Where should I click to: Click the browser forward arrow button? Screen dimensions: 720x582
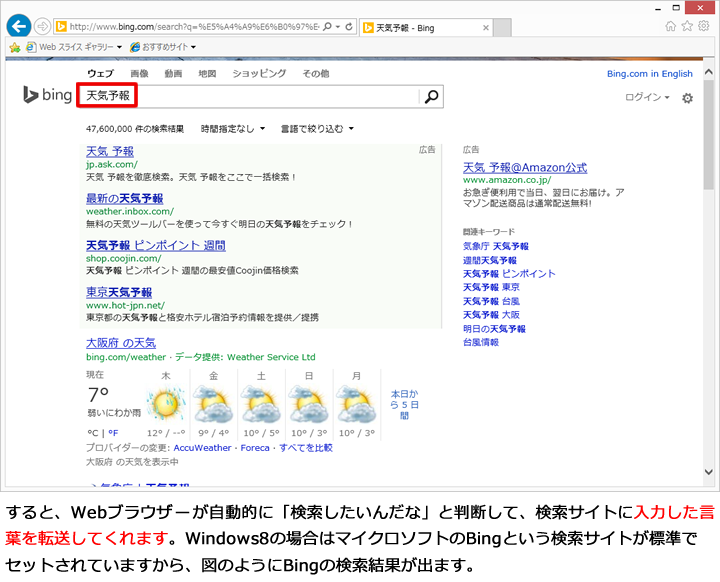[x=42, y=27]
